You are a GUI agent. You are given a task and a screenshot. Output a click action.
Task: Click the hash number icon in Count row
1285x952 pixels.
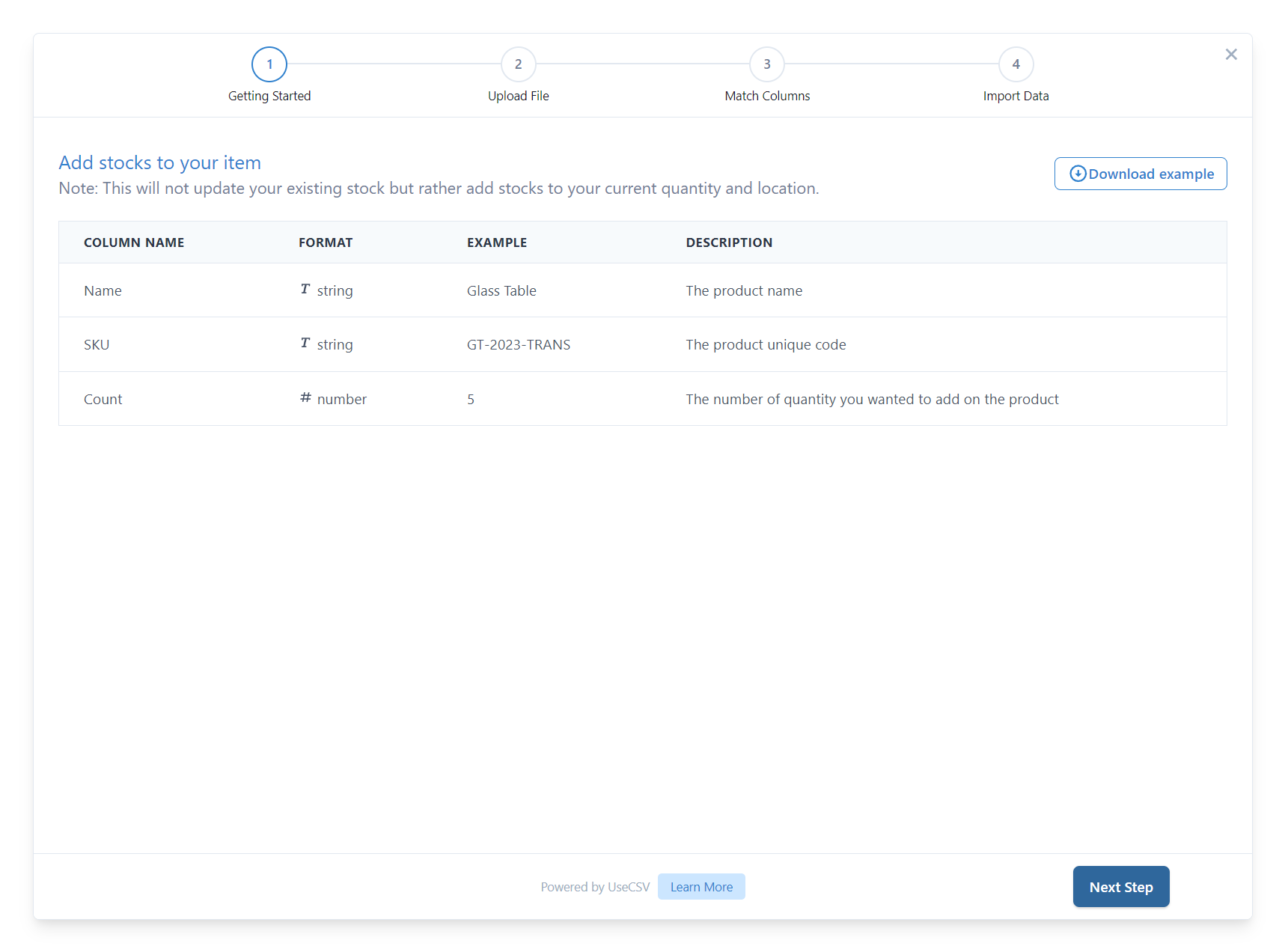(x=305, y=398)
